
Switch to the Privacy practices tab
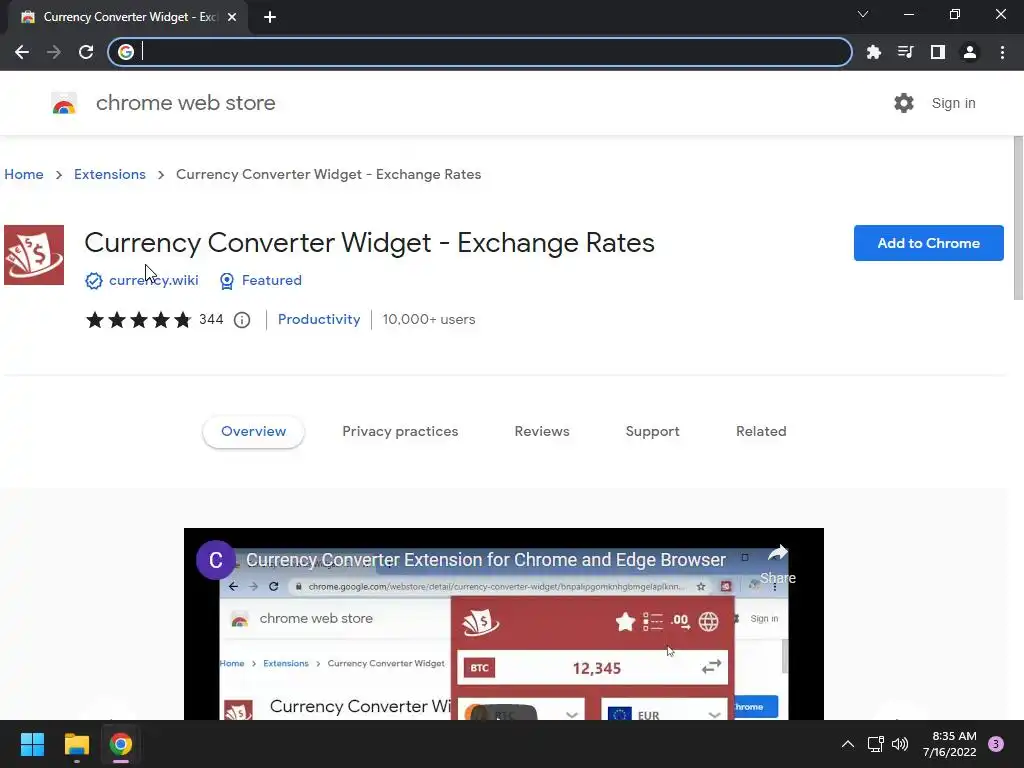pos(400,432)
